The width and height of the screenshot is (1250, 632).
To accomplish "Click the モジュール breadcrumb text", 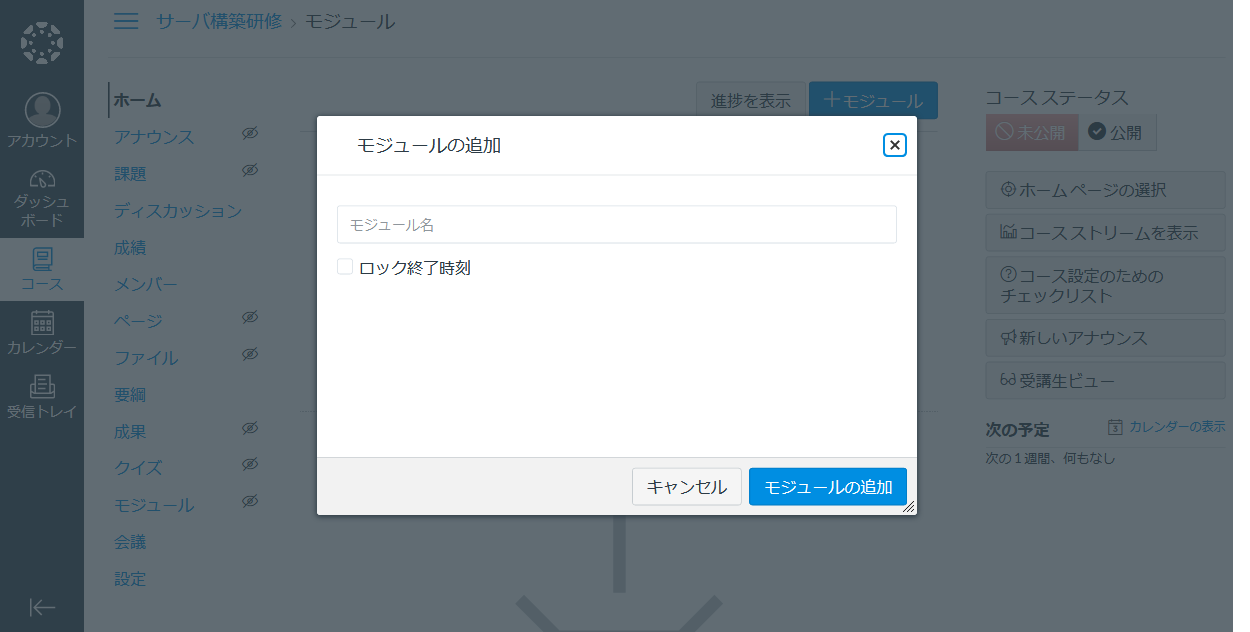I will (350, 21).
